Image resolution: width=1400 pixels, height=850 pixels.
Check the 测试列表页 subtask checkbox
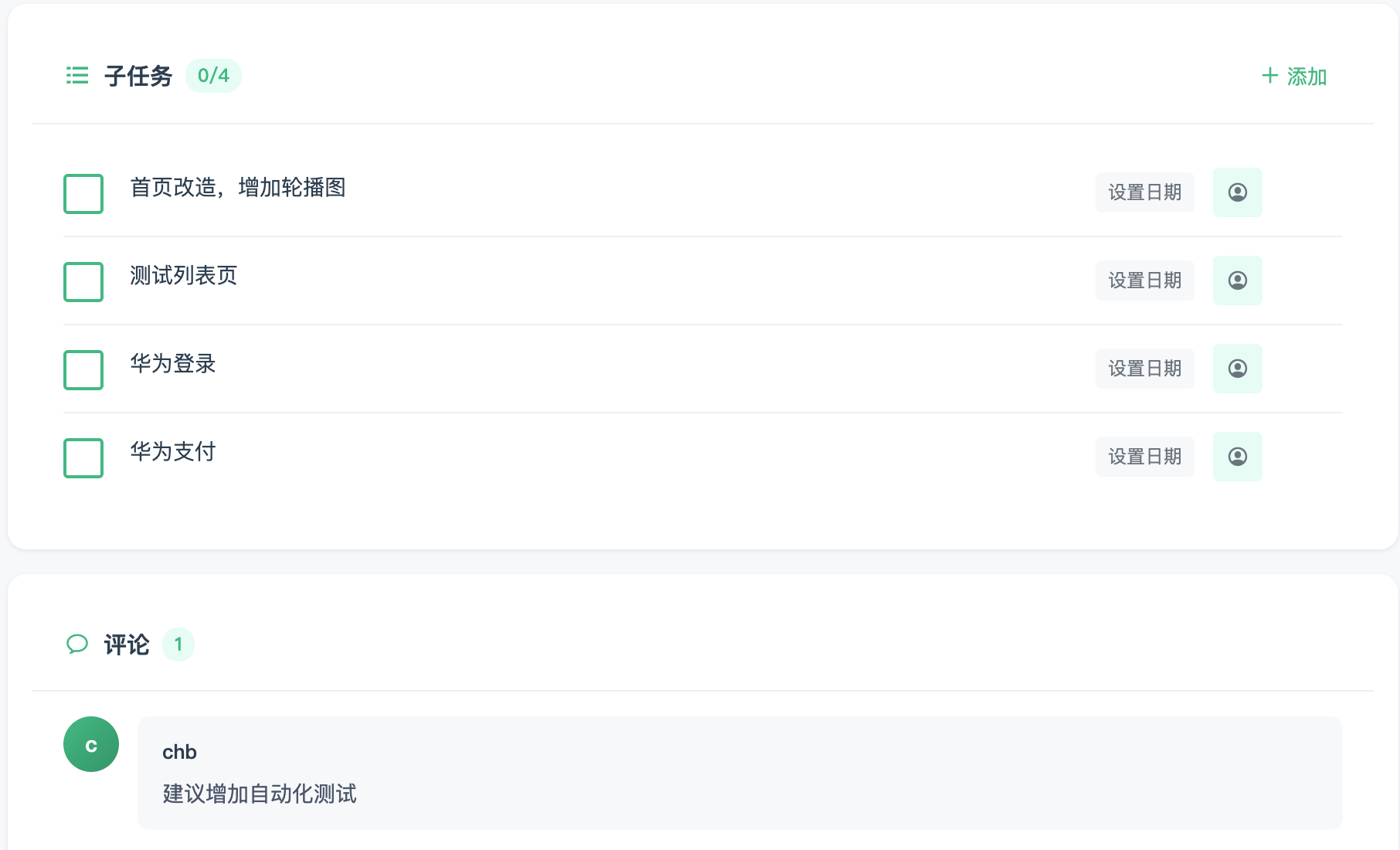(x=83, y=281)
